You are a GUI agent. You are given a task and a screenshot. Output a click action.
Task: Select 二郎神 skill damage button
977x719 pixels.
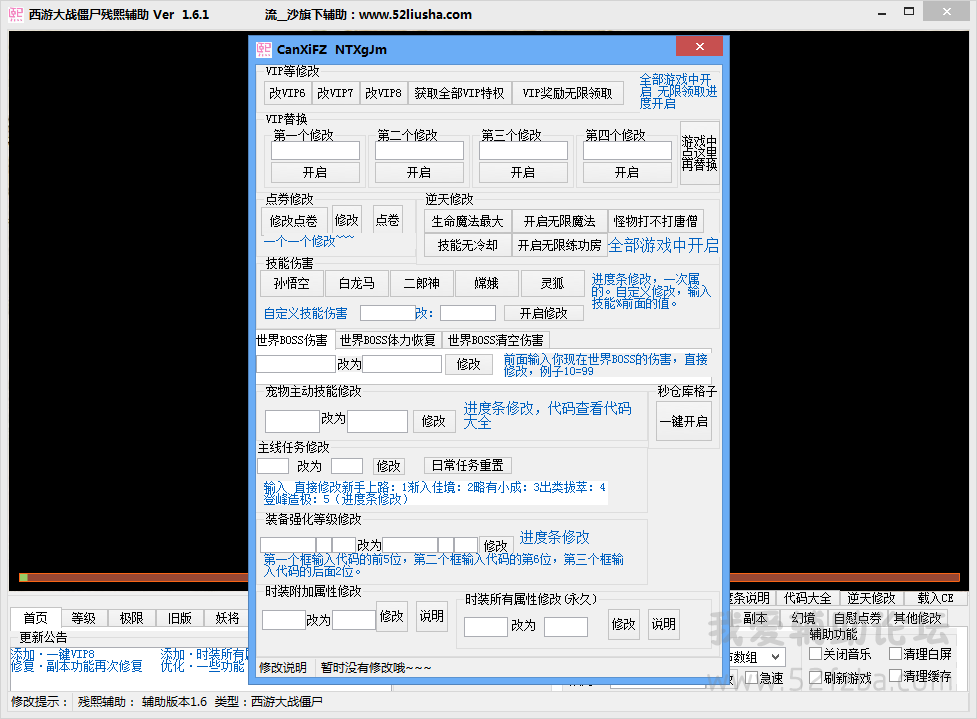[x=422, y=283]
